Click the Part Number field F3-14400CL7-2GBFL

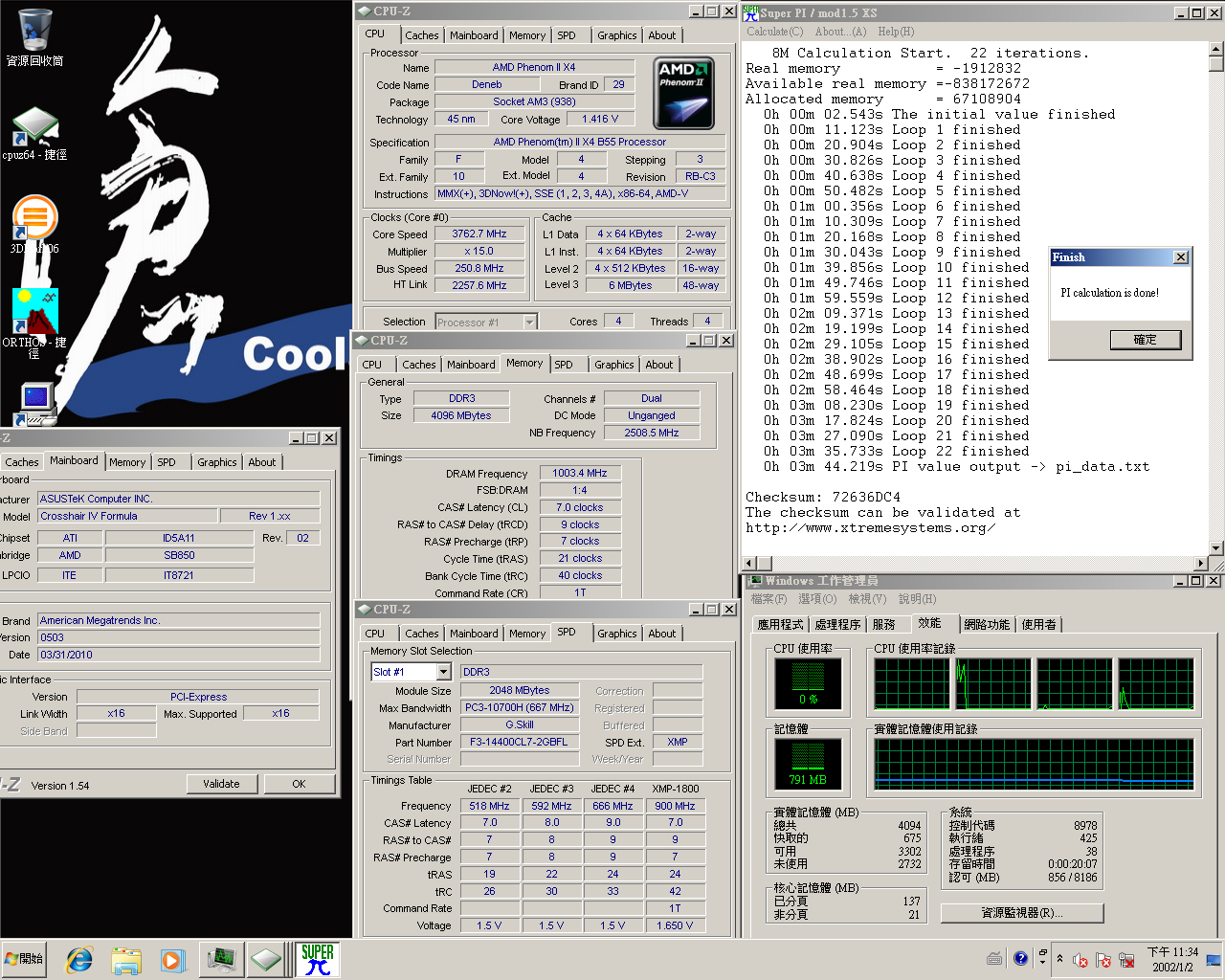520,742
